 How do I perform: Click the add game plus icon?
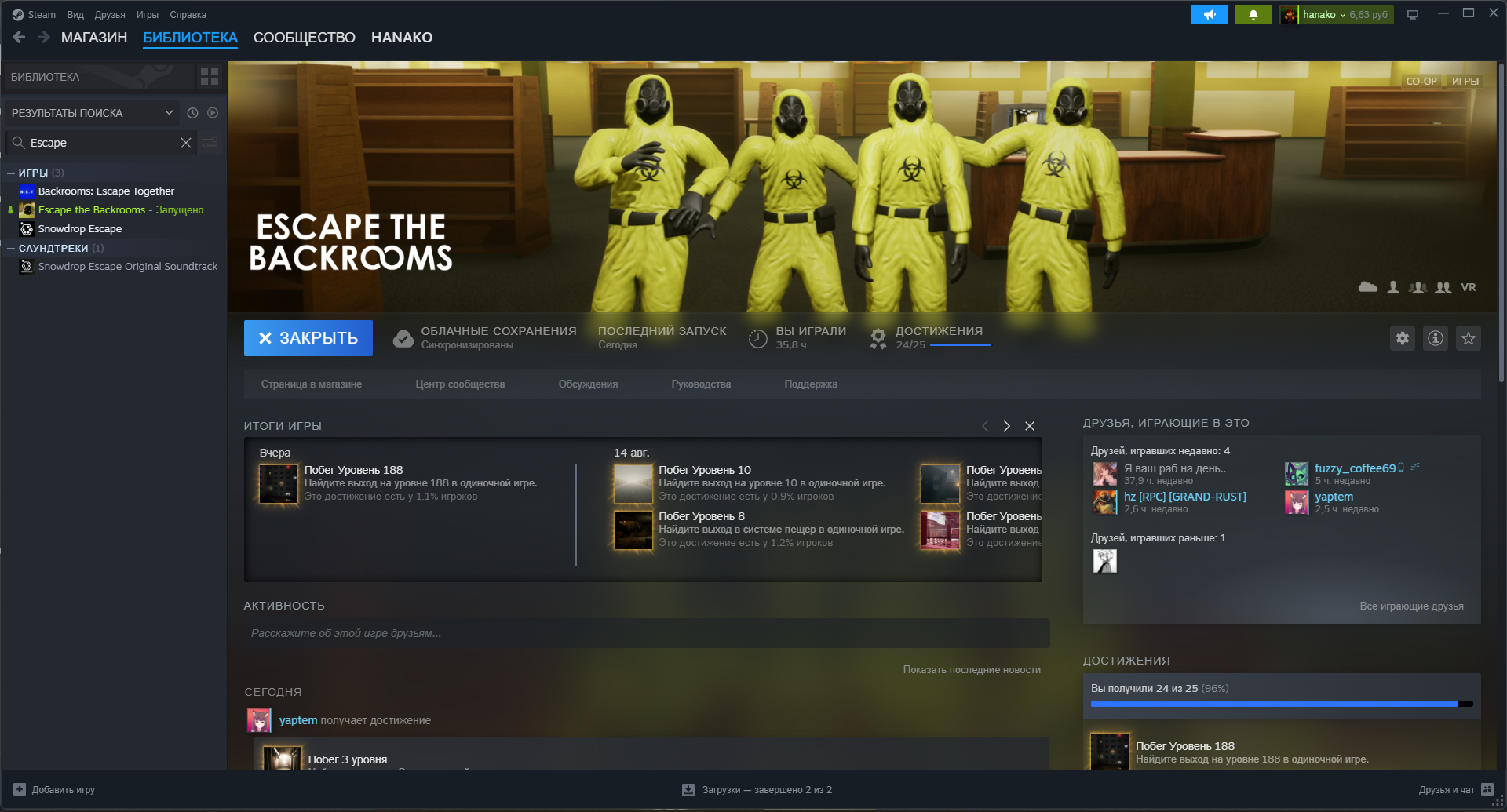click(20, 790)
